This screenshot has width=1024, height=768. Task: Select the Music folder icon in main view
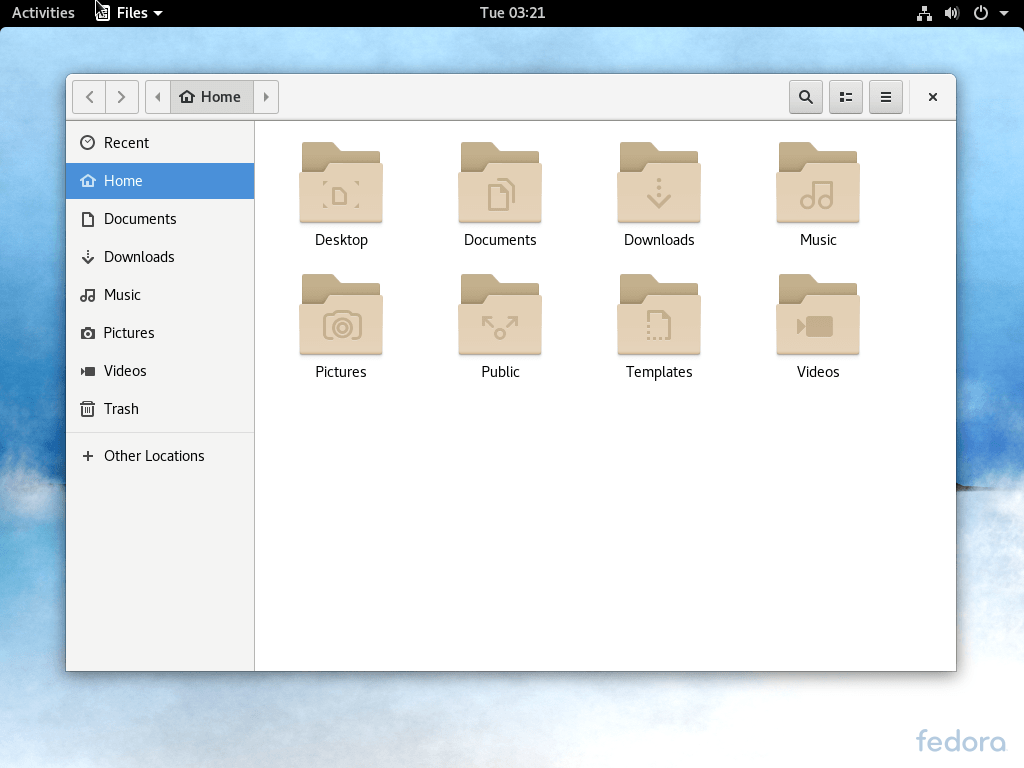(818, 183)
